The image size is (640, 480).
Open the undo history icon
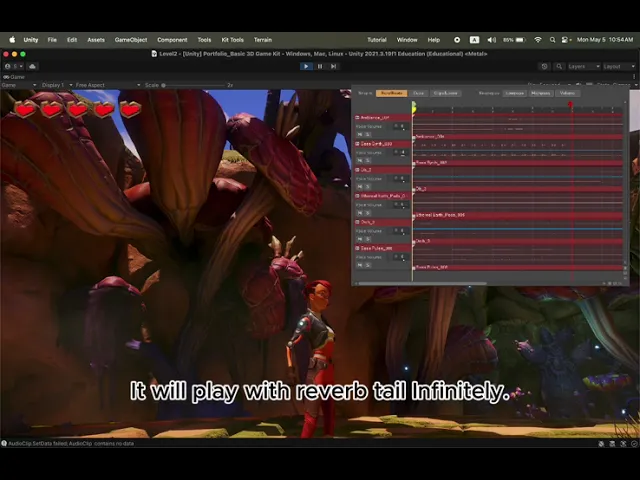pyautogui.click(x=544, y=66)
